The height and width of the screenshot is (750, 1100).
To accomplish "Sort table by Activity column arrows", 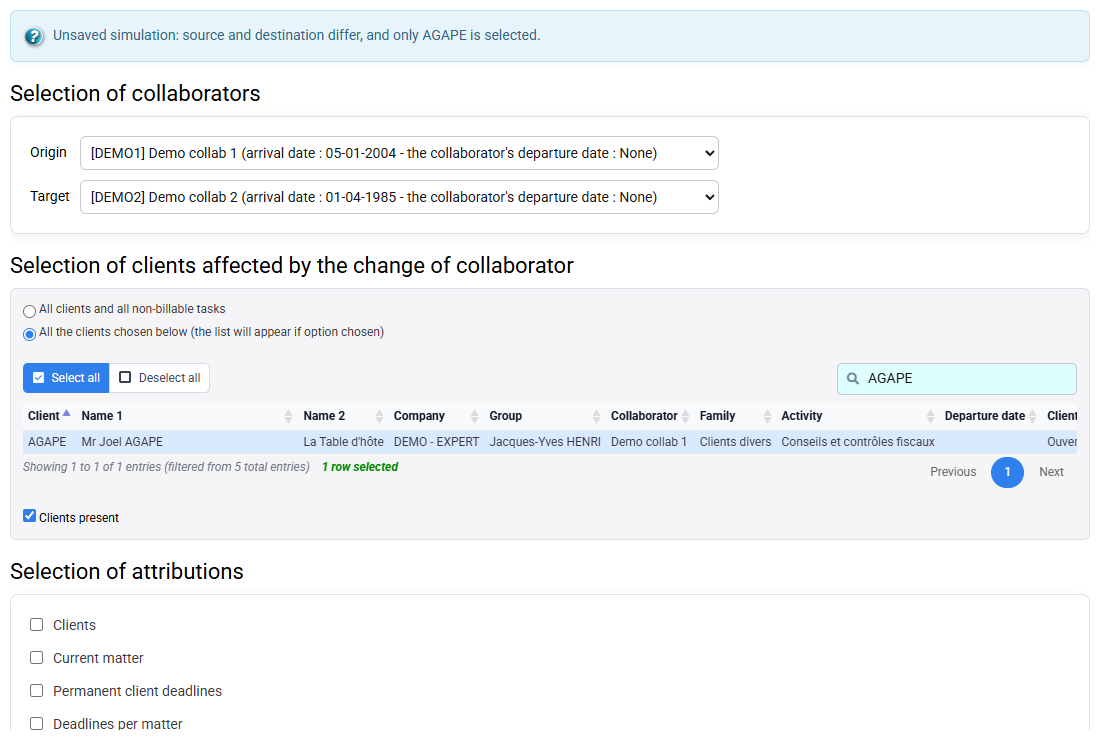I will coord(930,416).
